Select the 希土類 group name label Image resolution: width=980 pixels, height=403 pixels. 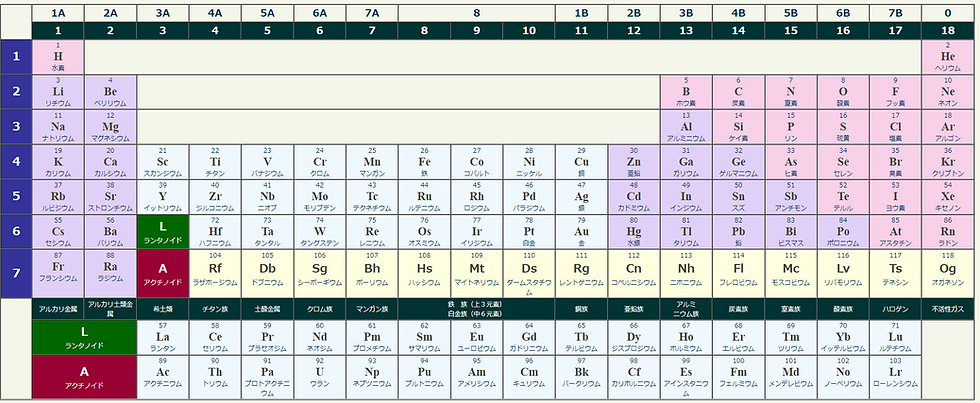162,309
